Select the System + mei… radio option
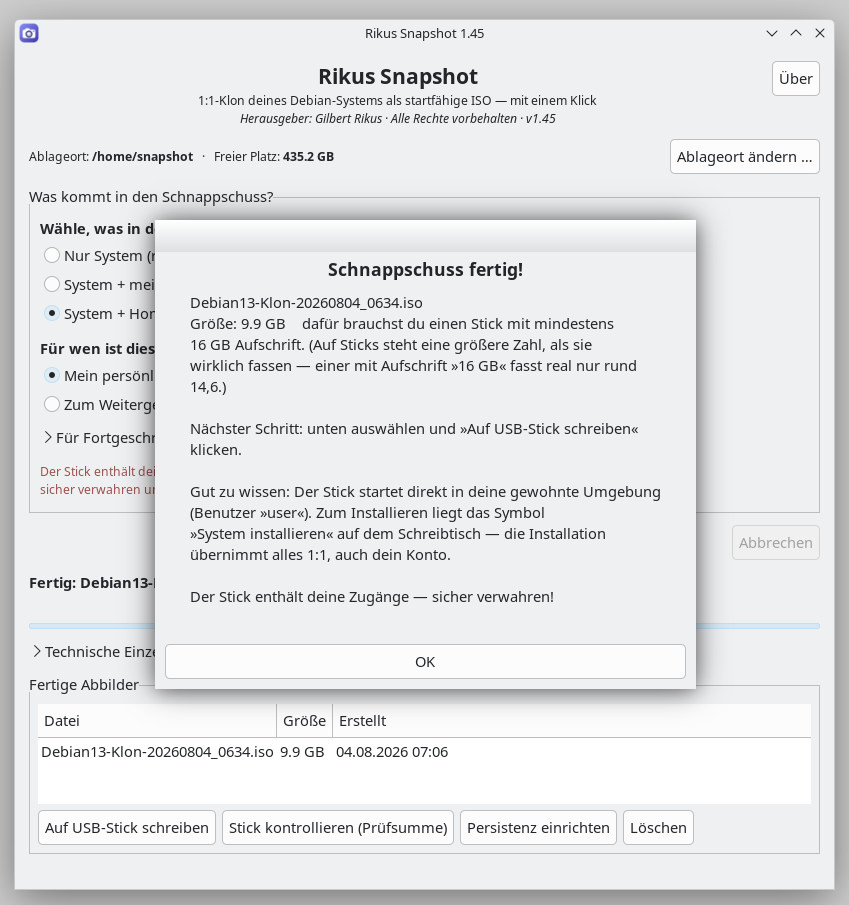Screen dimensions: 849x905 pyautogui.click(x=52, y=285)
